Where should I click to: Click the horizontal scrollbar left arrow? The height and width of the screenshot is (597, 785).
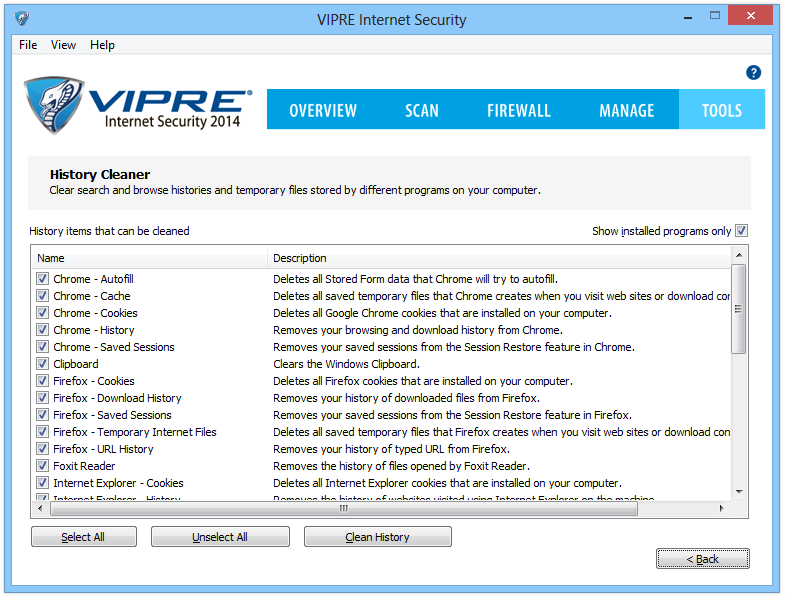[41, 508]
